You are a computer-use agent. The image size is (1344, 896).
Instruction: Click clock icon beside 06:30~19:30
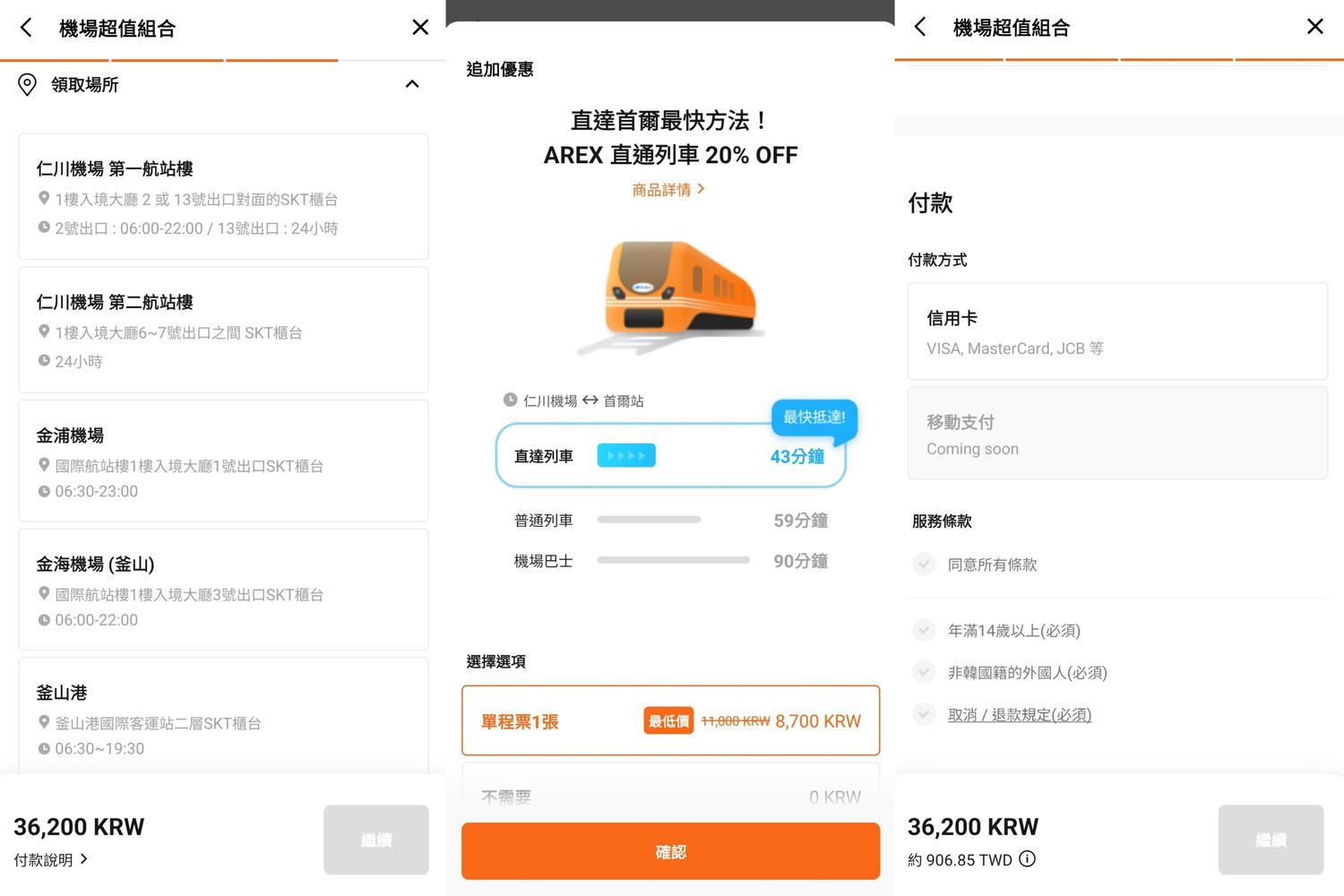click(44, 748)
